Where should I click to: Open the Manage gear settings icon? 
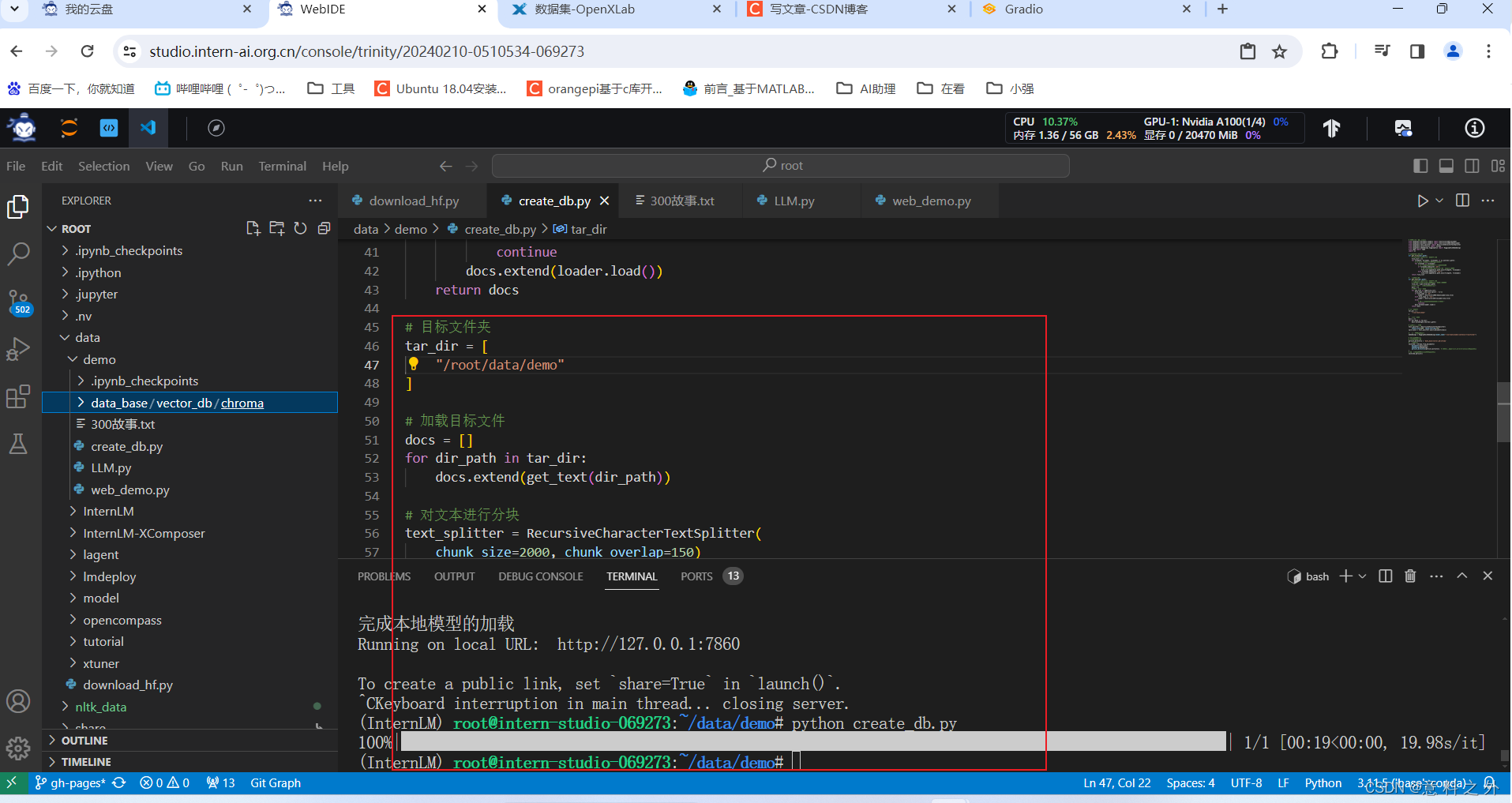18,748
